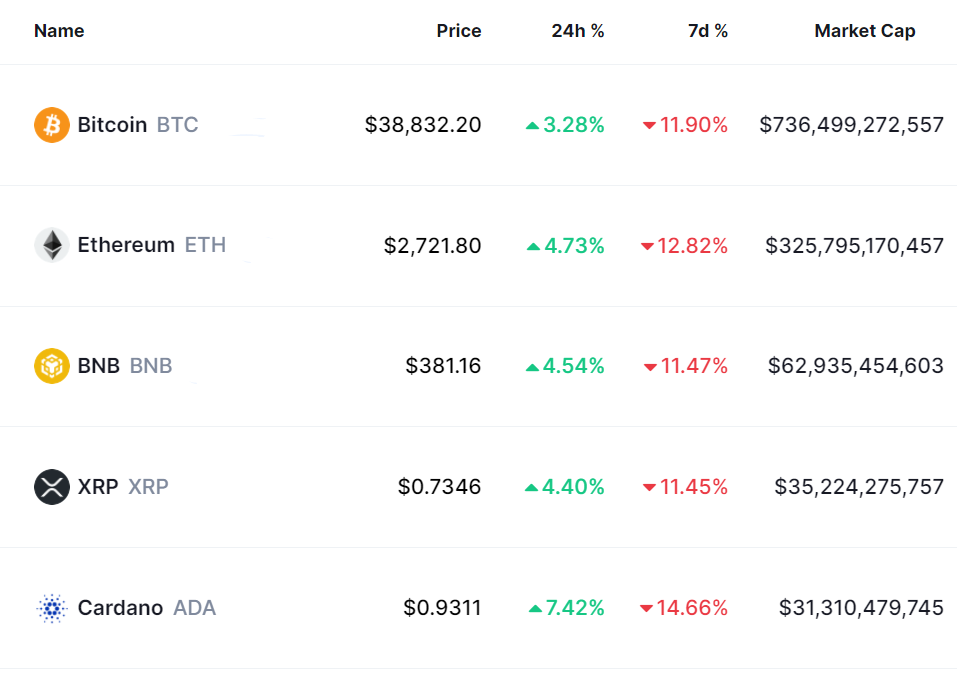Sort the table by Name column
This screenshot has height=681, width=964.
tap(59, 31)
